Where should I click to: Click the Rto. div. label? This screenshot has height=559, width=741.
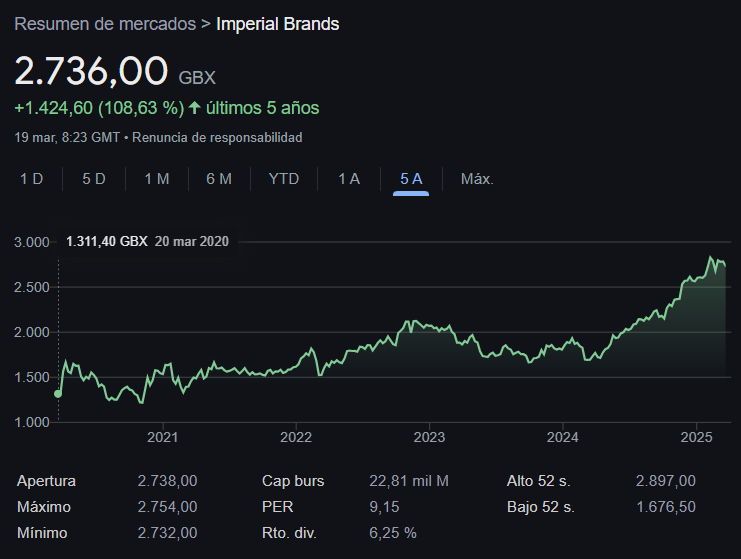pos(289,533)
